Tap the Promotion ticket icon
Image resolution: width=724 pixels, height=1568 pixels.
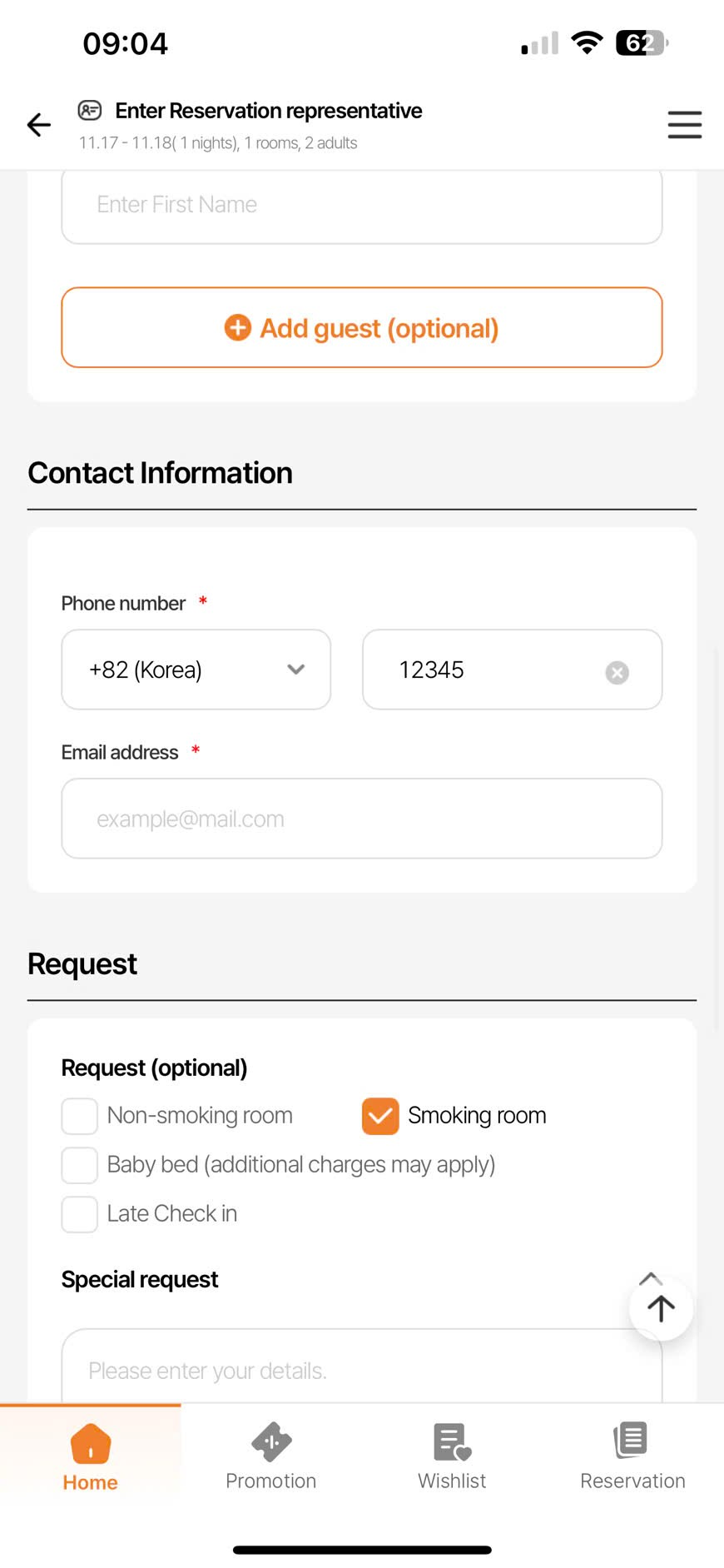click(271, 1442)
